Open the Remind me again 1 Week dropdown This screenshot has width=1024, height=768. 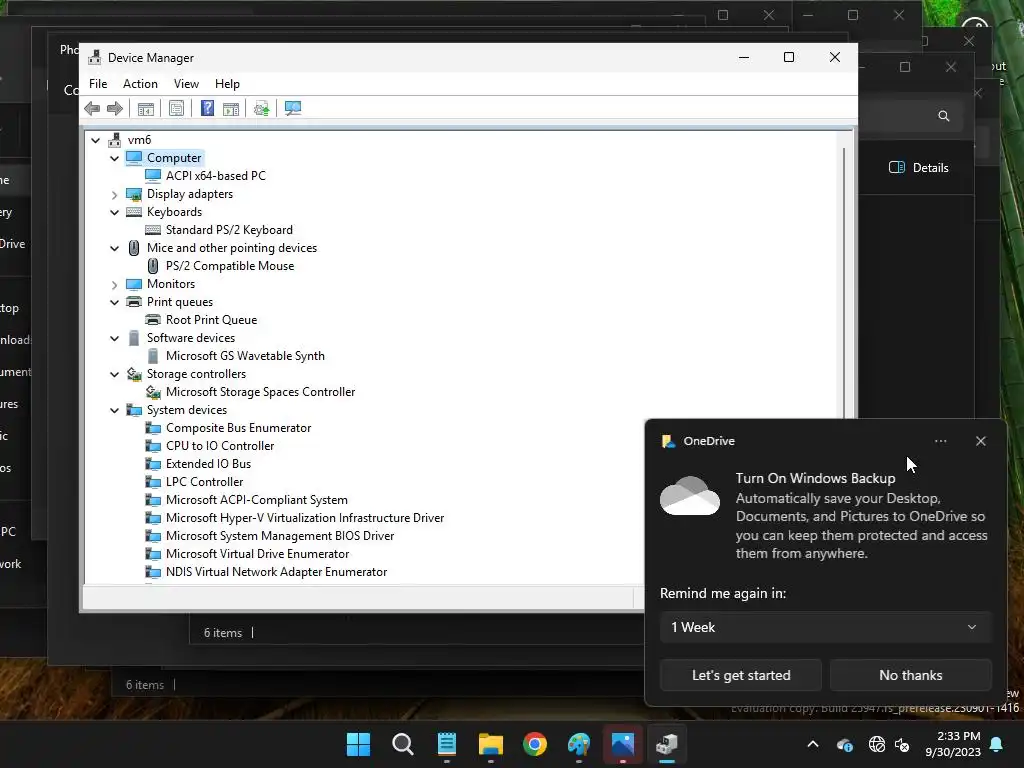(825, 628)
